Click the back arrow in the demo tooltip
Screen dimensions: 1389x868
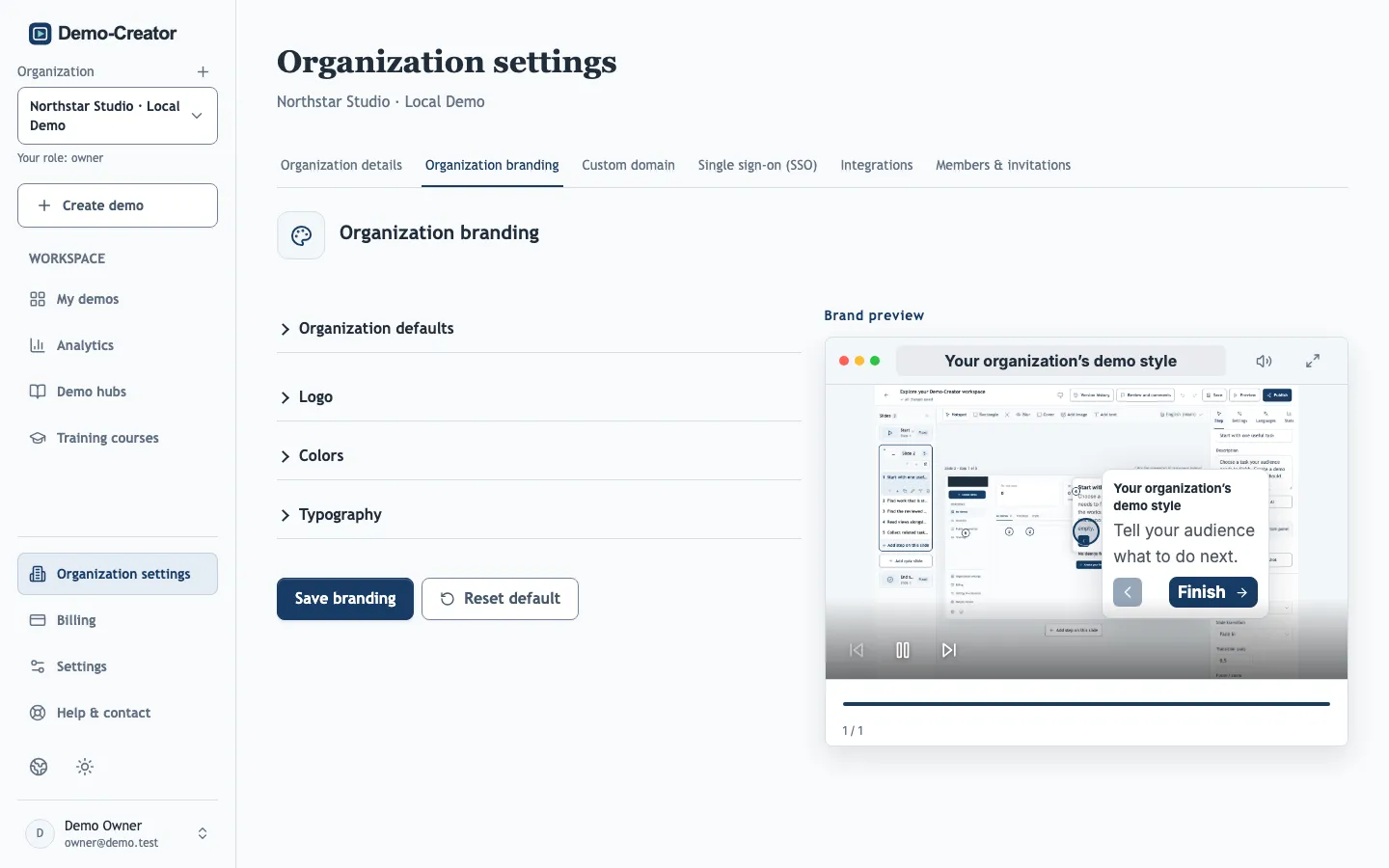[x=1128, y=592]
